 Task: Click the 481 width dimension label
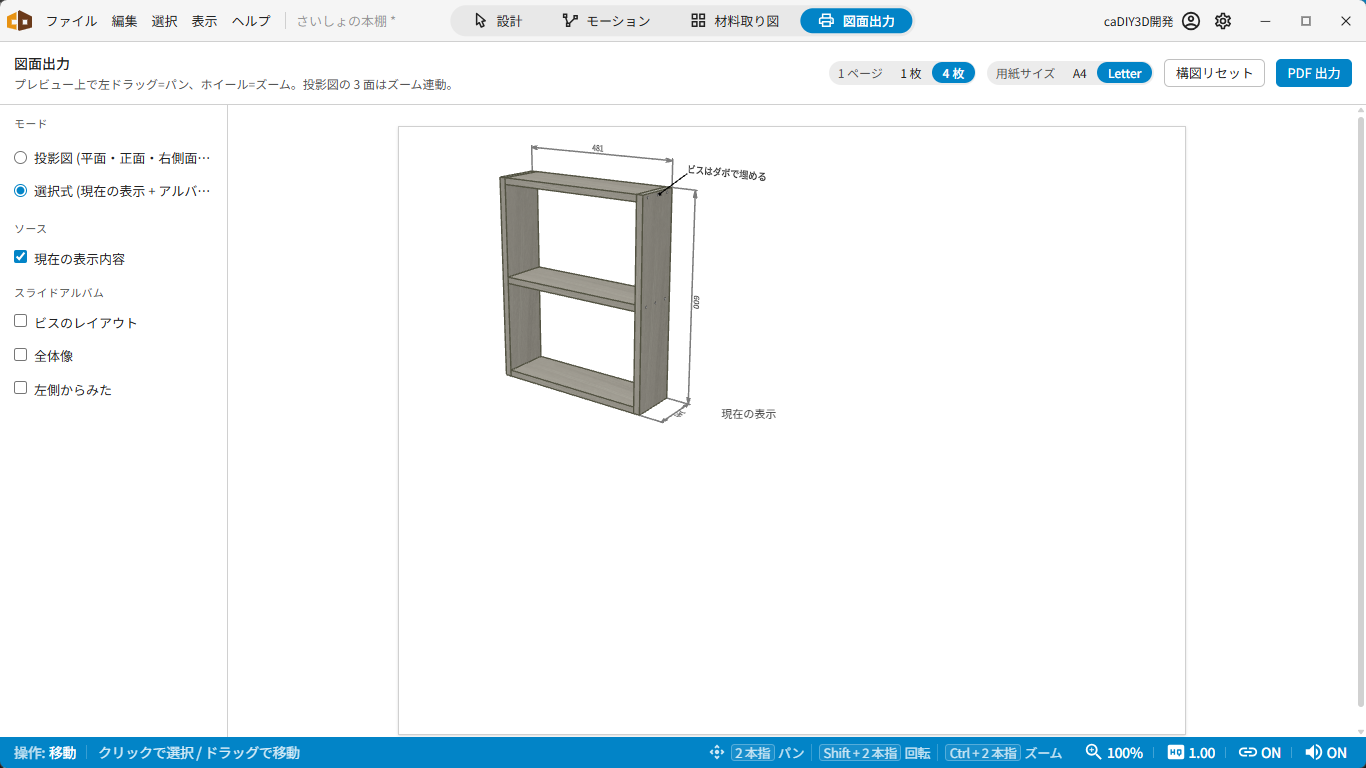[x=598, y=148]
